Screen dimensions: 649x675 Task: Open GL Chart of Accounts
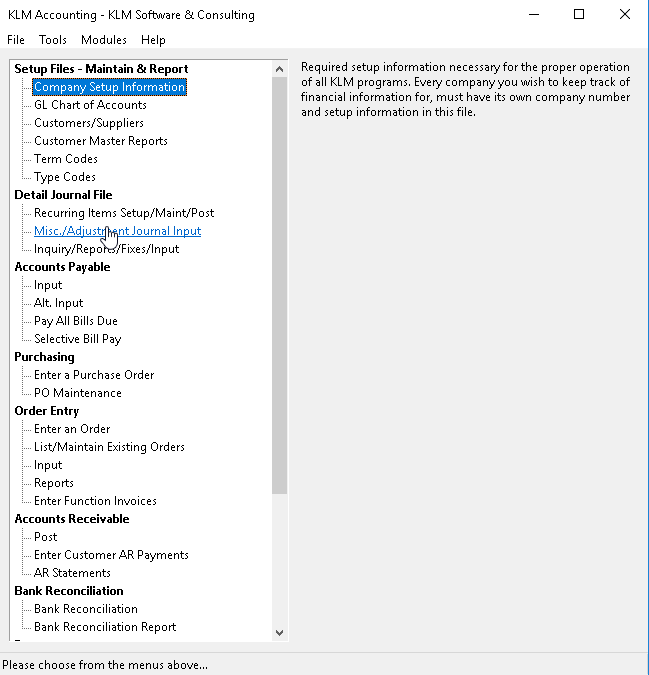pyautogui.click(x=90, y=105)
